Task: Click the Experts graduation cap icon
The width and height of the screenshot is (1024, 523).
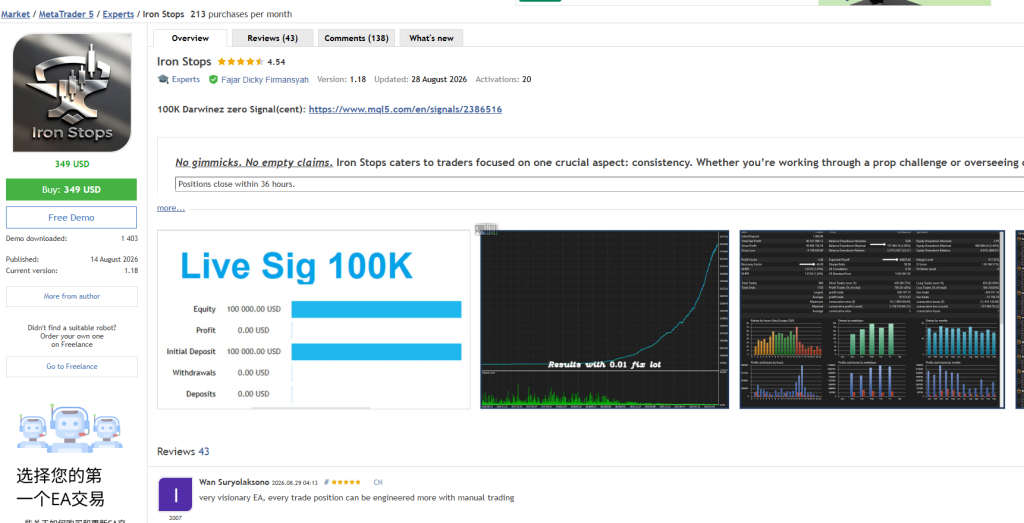Action: (163, 79)
